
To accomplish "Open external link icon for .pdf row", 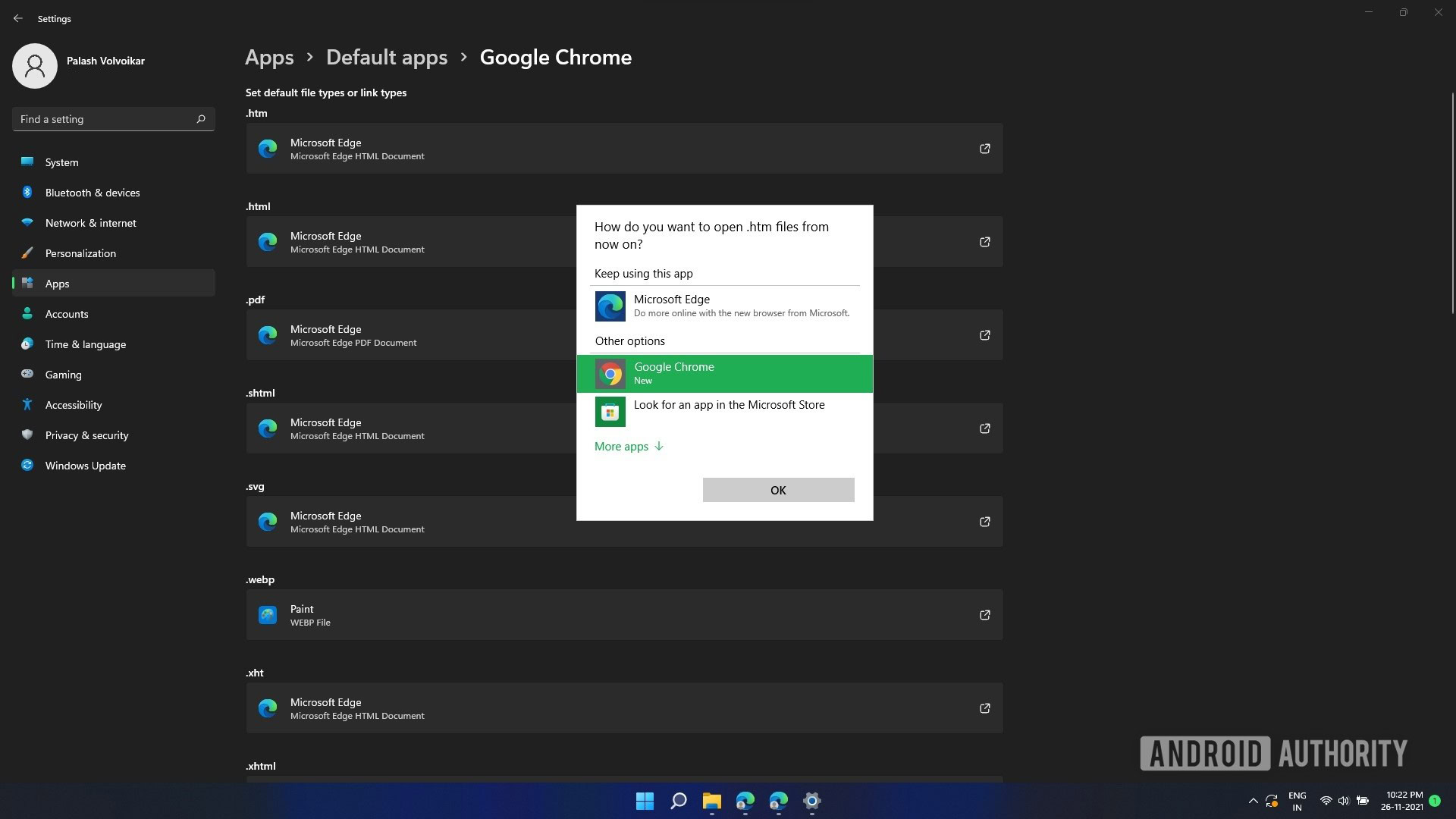I will coord(984,335).
